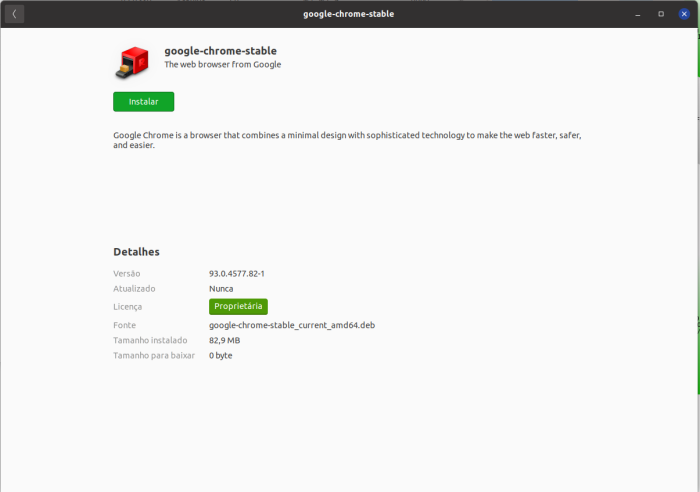Click the Detalhes section heading
Screen dimensions: 700x492
pos(136,252)
